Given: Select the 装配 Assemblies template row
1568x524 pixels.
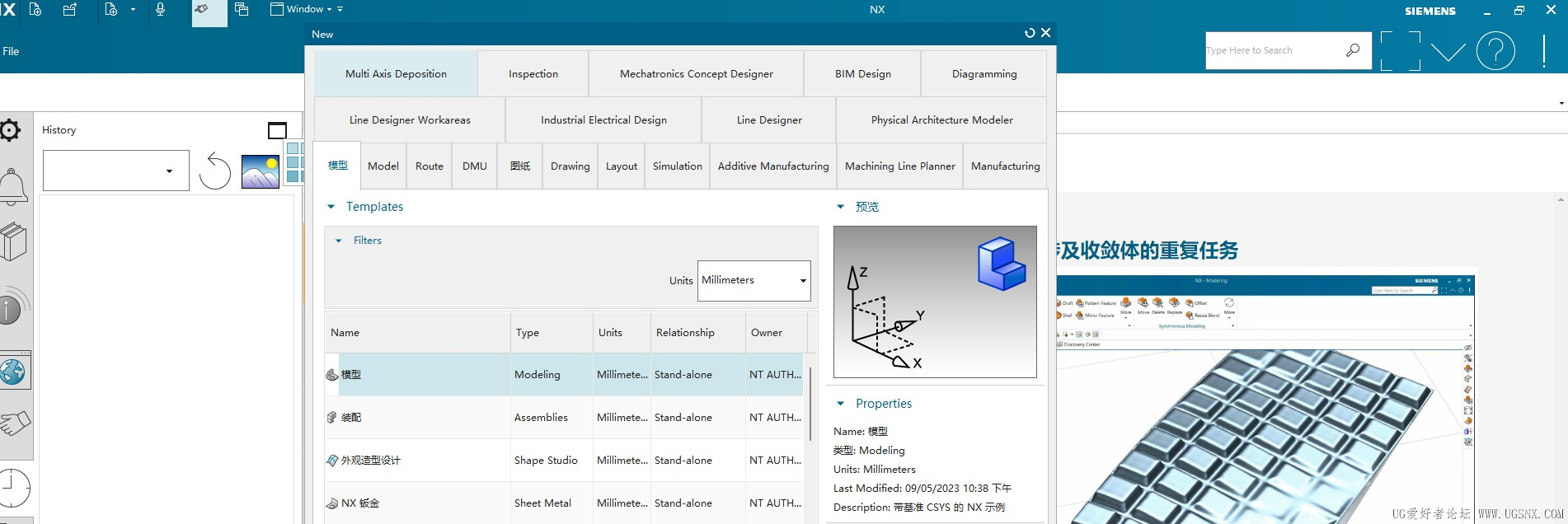Looking at the screenshot, I should click(566, 418).
